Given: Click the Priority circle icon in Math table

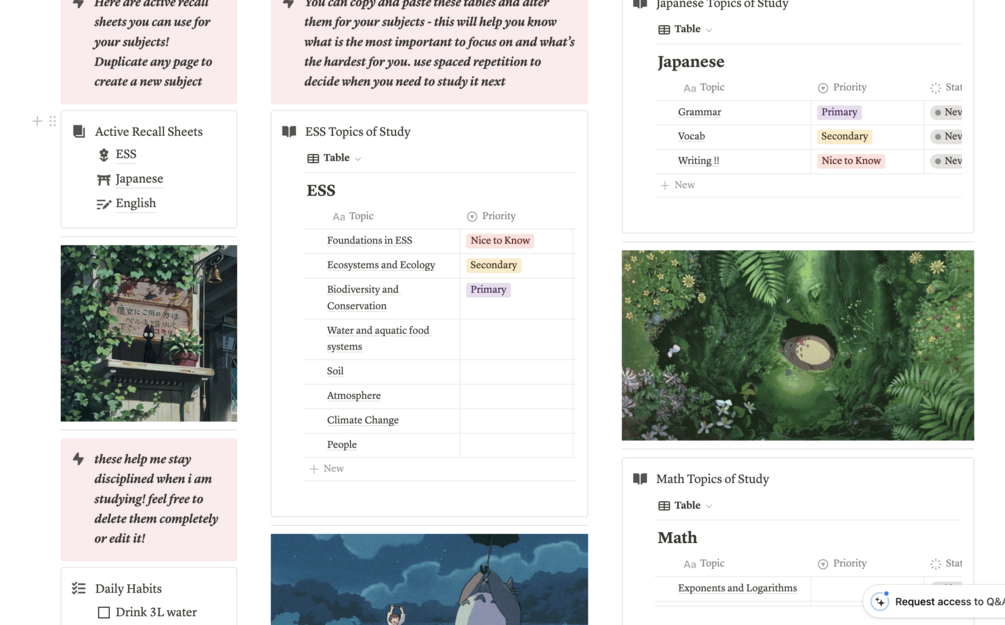Looking at the screenshot, I should point(823,564).
